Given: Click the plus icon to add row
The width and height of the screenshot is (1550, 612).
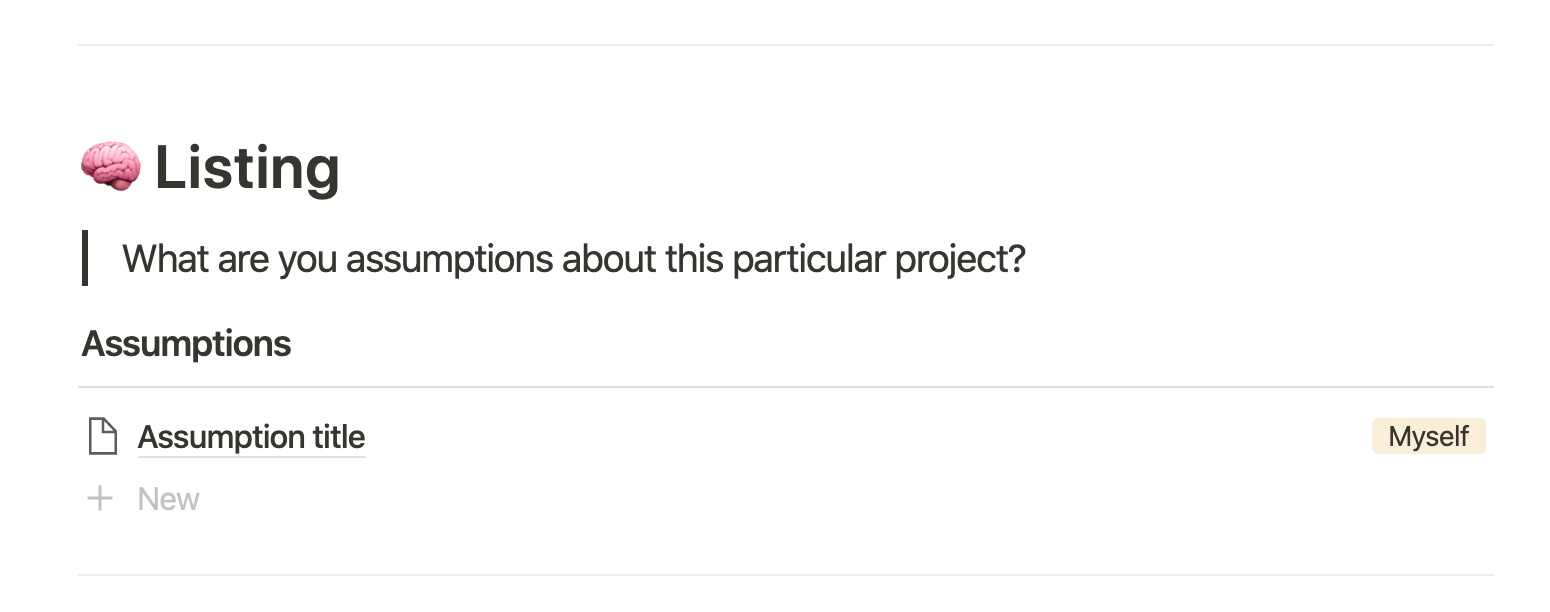Looking at the screenshot, I should pyautogui.click(x=100, y=499).
